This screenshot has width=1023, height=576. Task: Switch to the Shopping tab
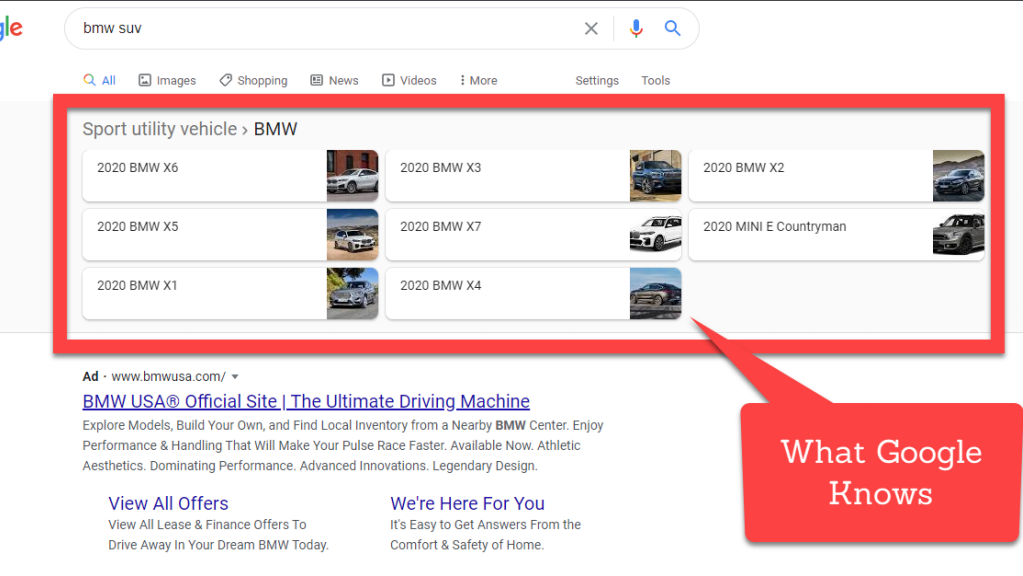pos(253,80)
